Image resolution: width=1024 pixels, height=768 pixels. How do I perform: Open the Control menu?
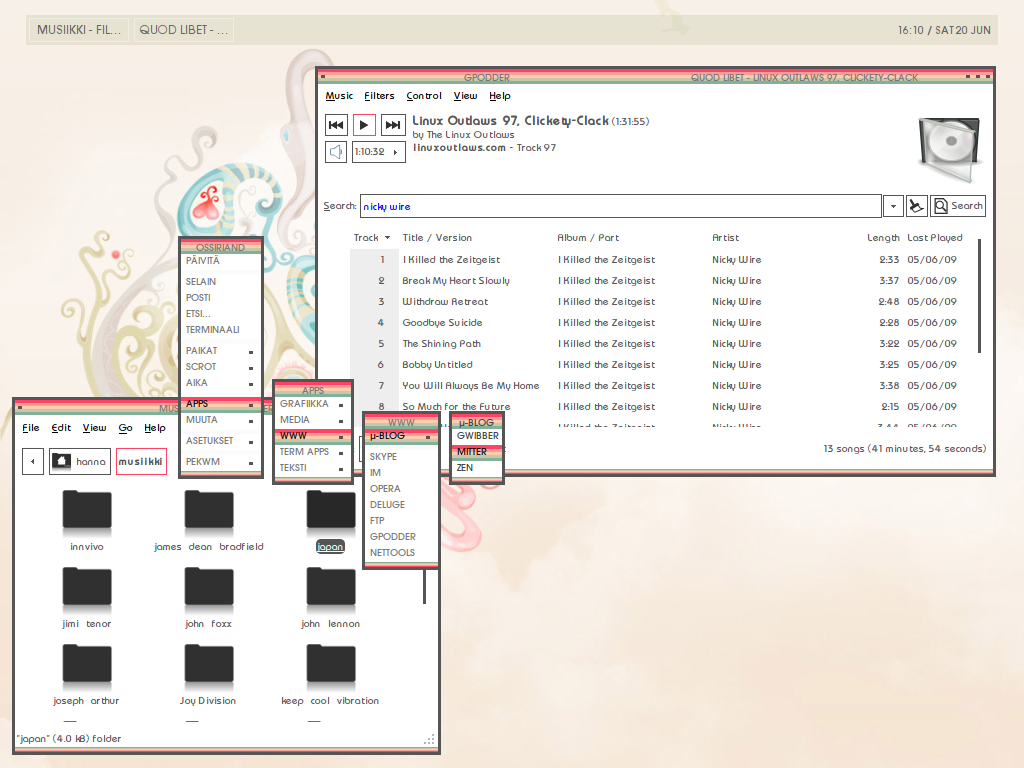[x=424, y=96]
